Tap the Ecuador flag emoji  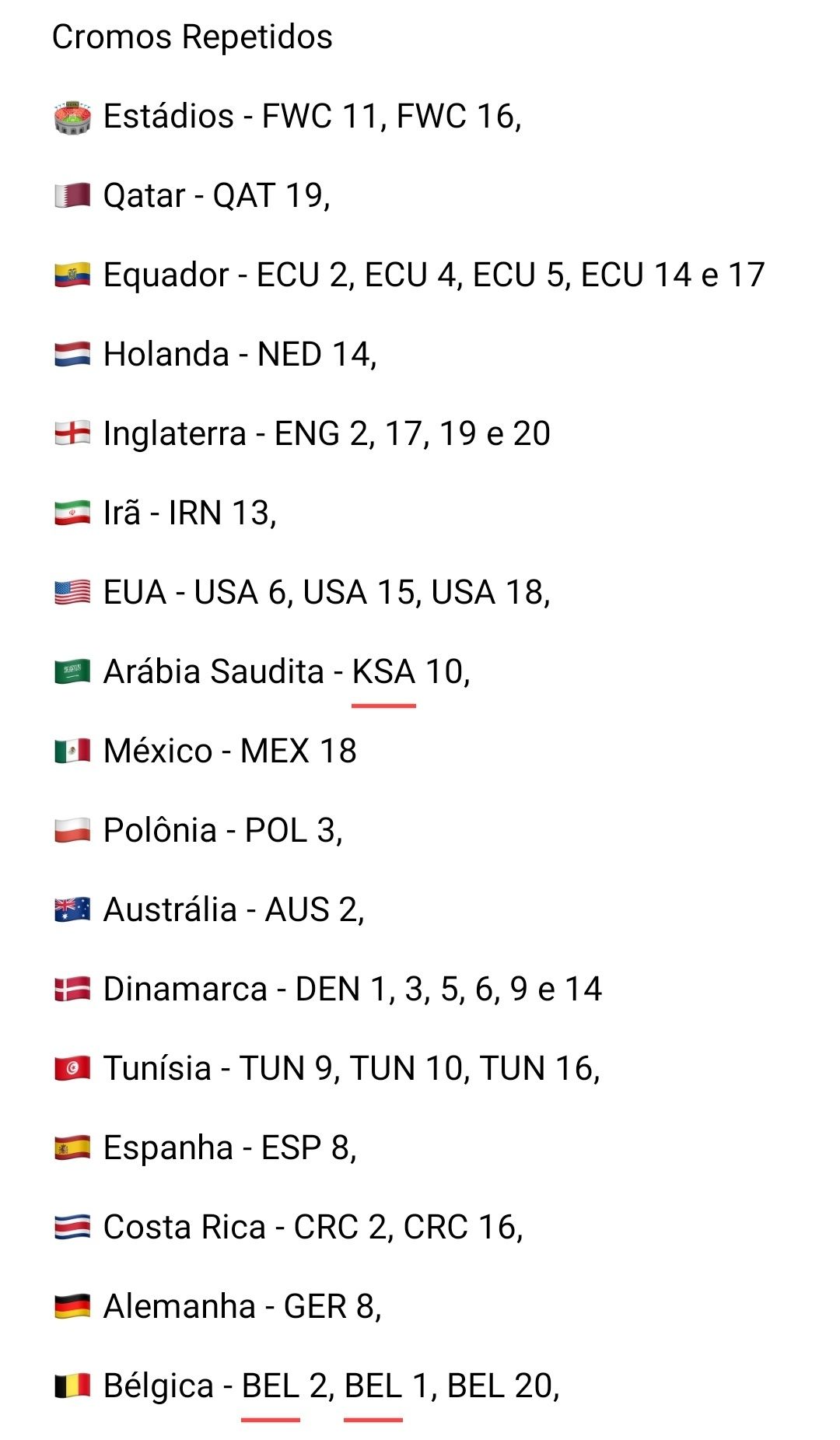tap(72, 275)
